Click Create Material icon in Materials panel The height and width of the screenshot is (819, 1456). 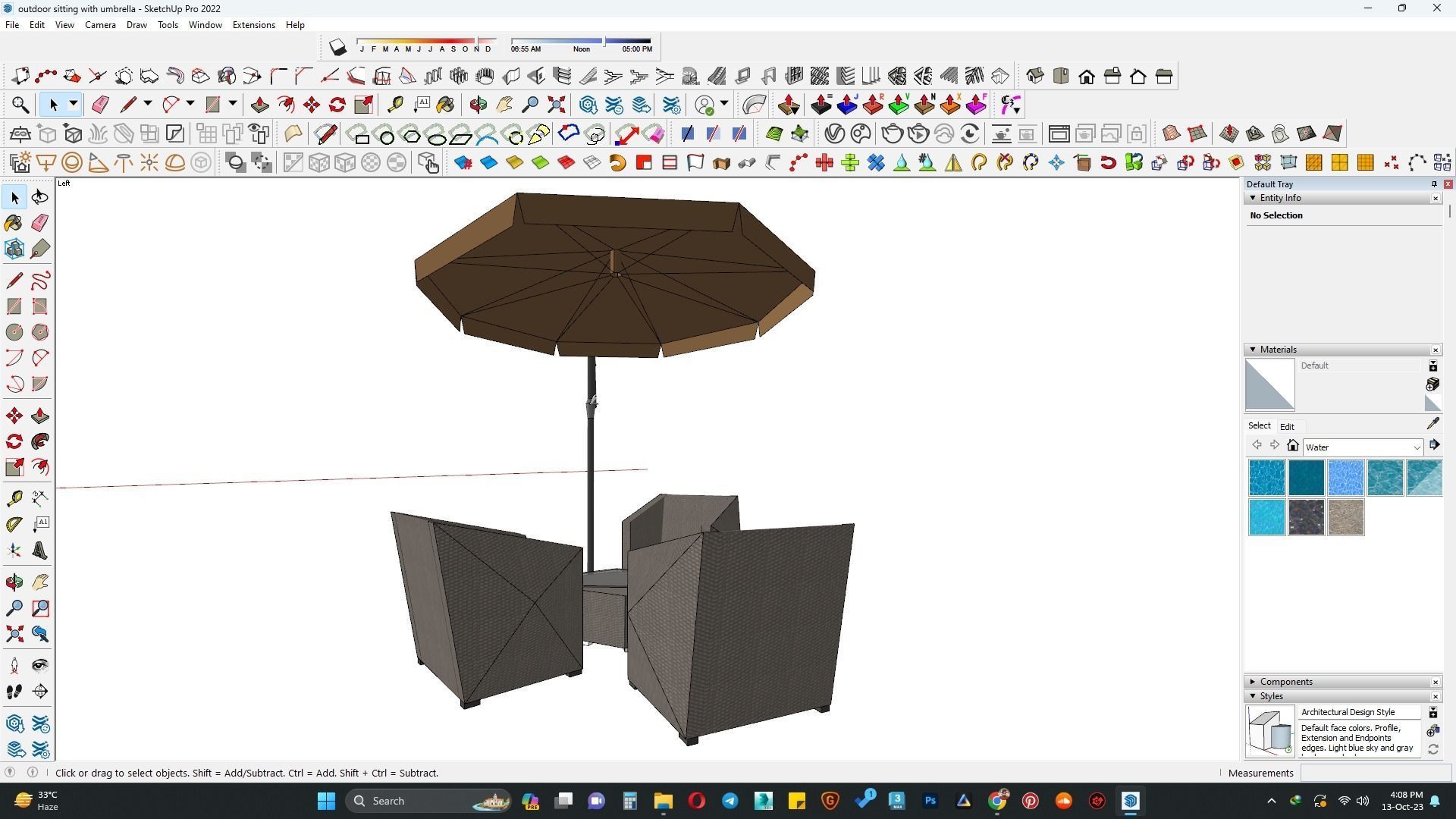point(1432,384)
